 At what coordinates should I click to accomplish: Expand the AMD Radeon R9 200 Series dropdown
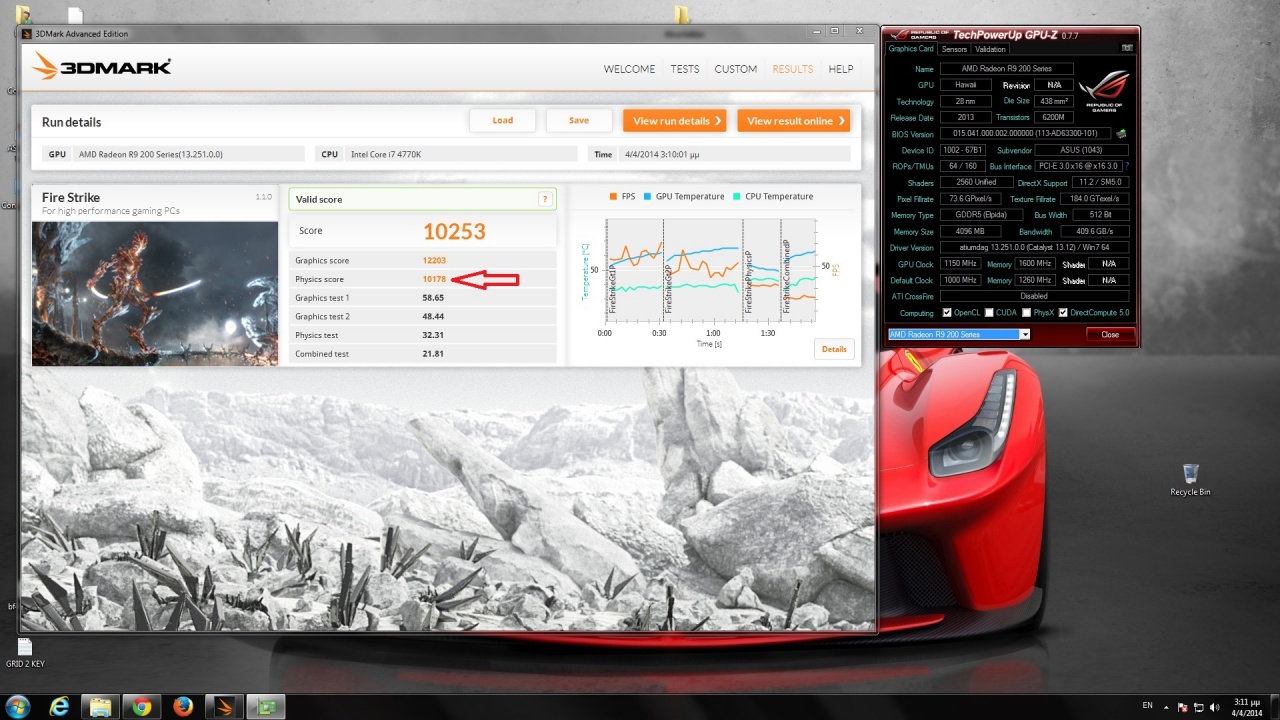coord(1024,334)
